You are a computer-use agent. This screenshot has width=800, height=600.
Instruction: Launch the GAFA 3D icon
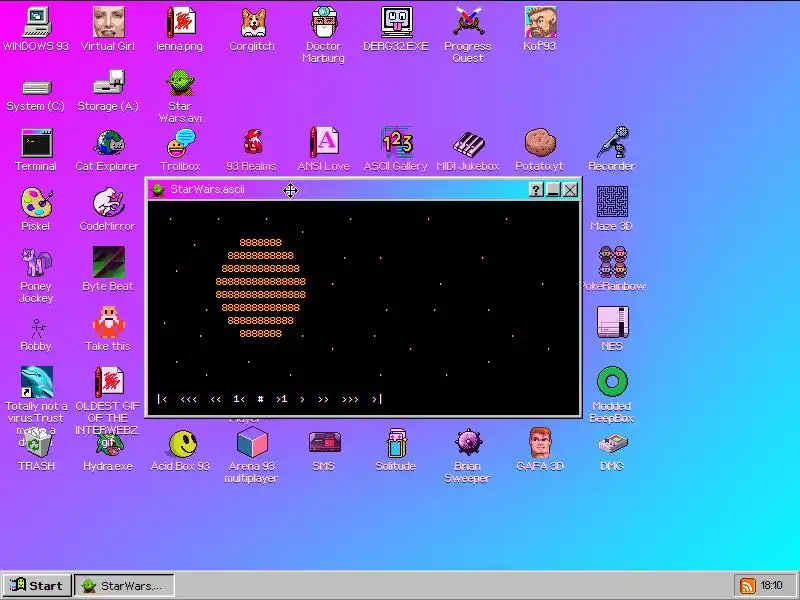click(x=540, y=450)
